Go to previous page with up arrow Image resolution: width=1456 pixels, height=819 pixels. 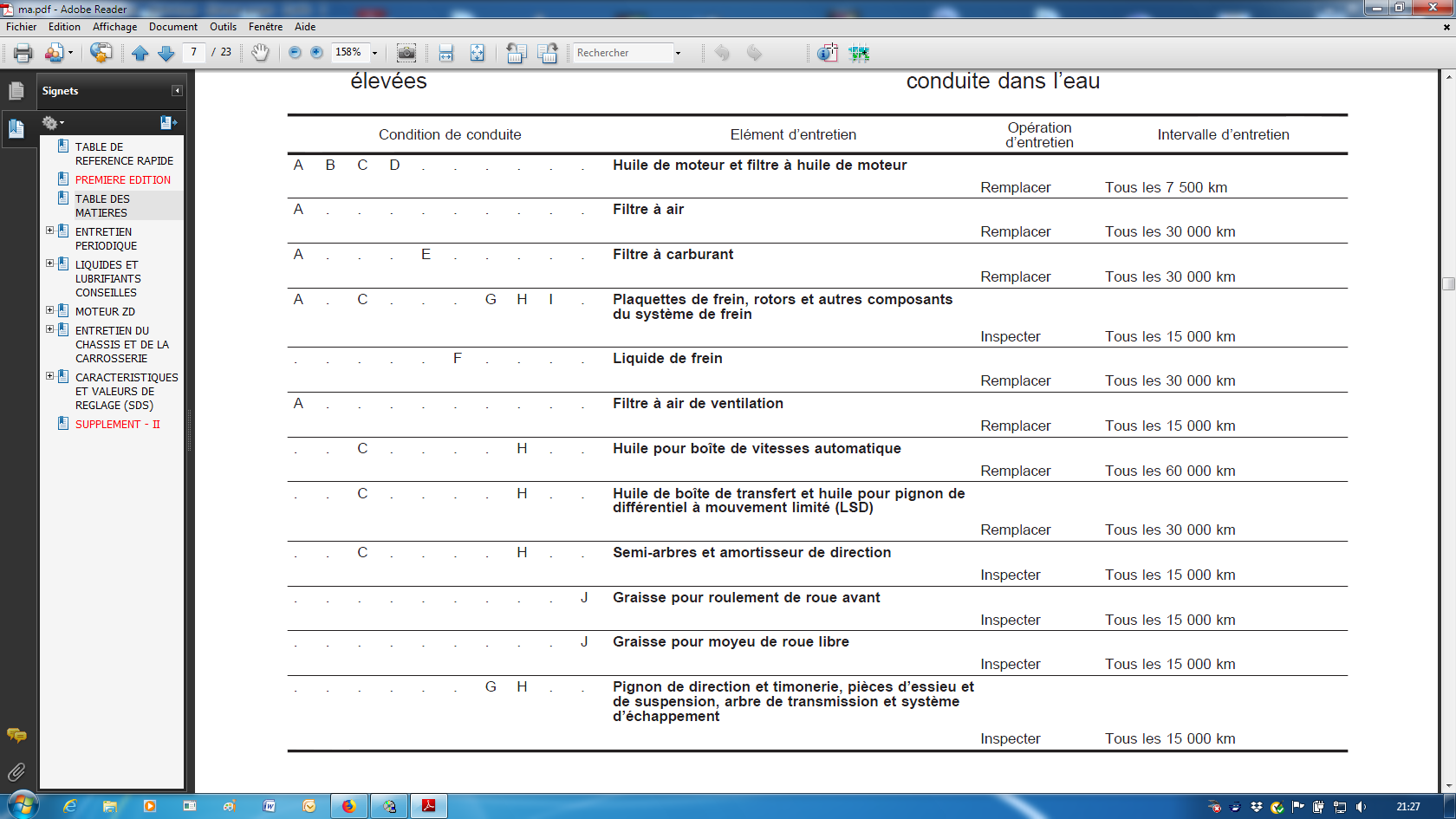coord(140,53)
